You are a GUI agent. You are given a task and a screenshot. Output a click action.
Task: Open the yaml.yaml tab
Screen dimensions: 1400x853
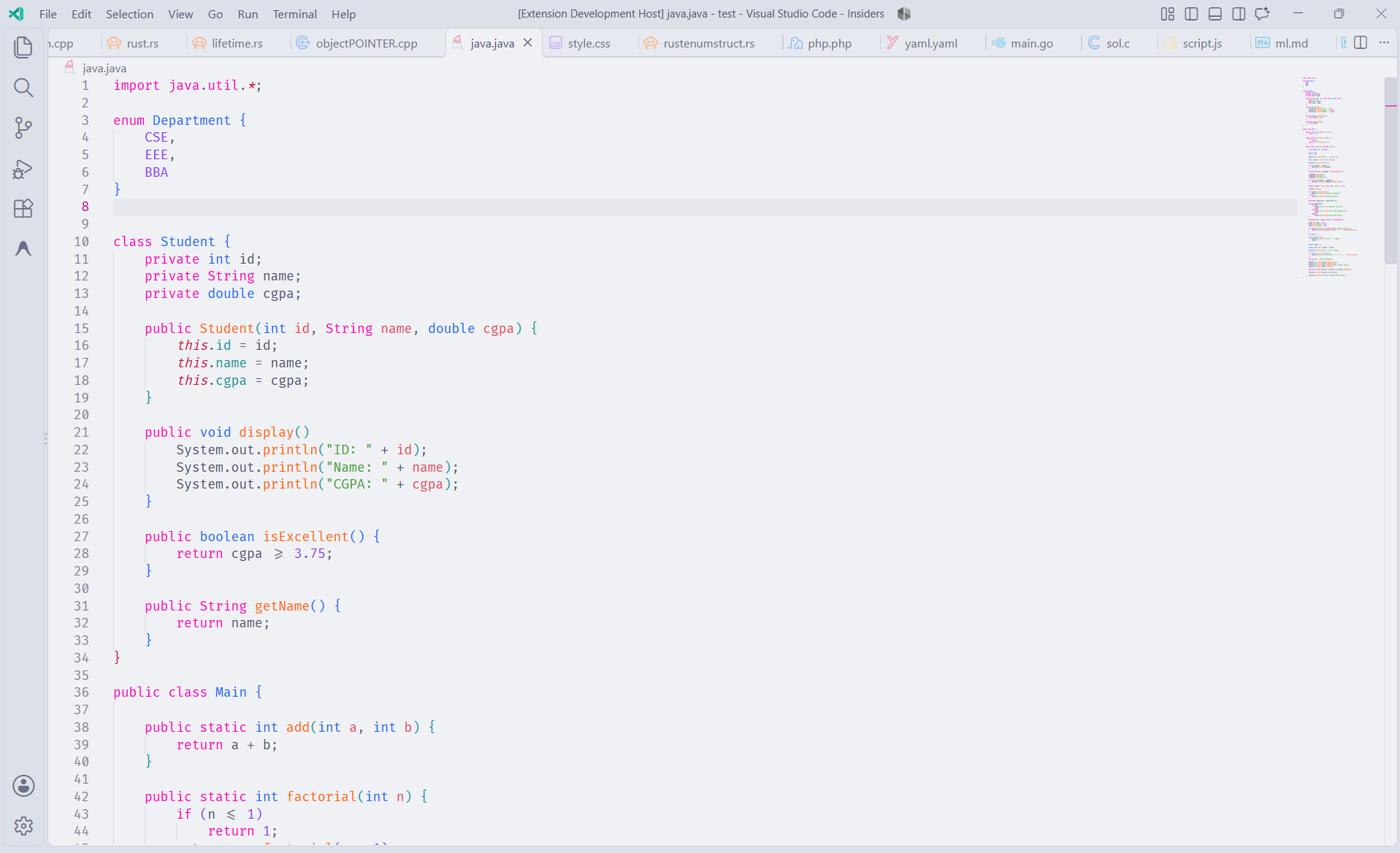931,43
